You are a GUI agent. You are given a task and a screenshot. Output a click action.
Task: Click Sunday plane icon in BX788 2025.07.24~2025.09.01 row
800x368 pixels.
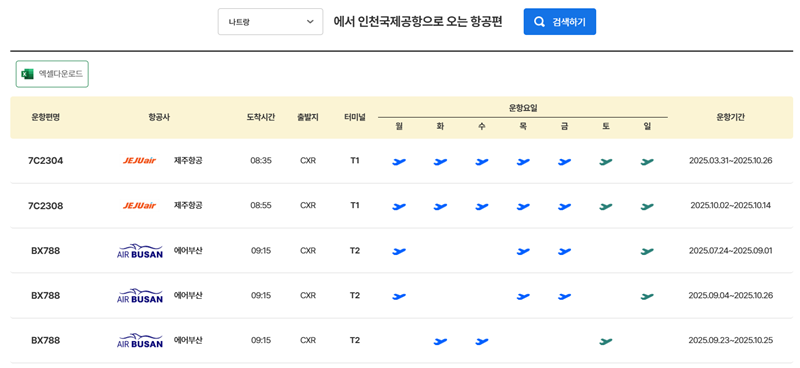point(647,251)
